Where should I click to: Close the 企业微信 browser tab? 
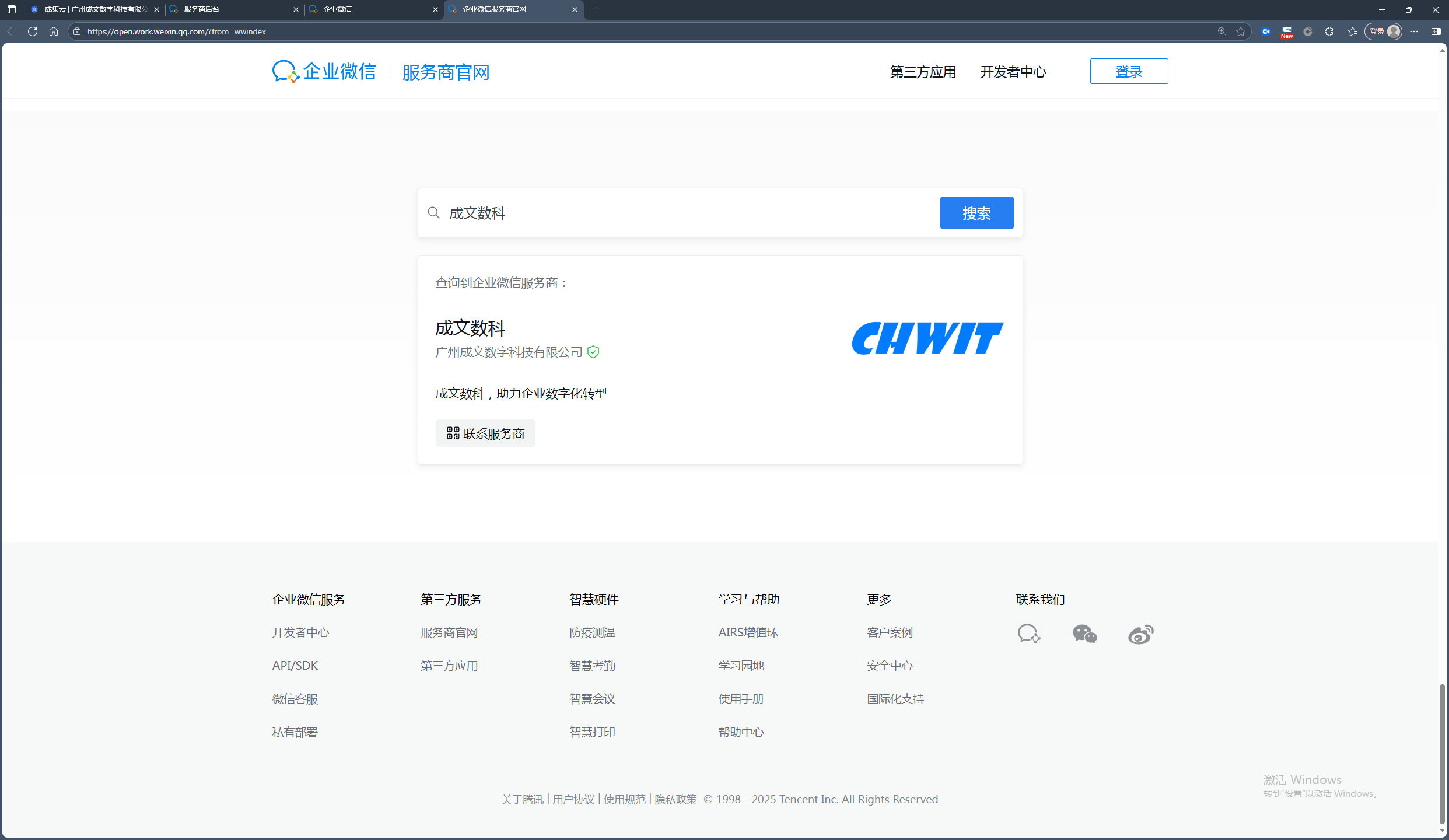(435, 9)
